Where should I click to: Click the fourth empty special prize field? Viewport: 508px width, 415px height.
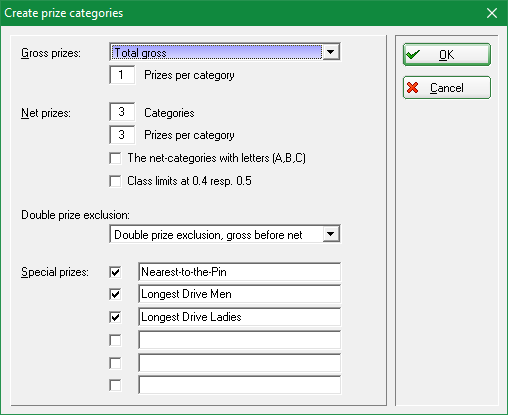[x=239, y=340]
